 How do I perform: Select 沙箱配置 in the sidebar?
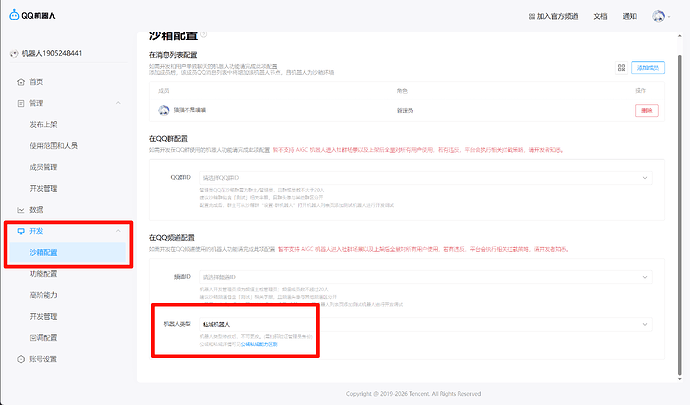[68, 252]
